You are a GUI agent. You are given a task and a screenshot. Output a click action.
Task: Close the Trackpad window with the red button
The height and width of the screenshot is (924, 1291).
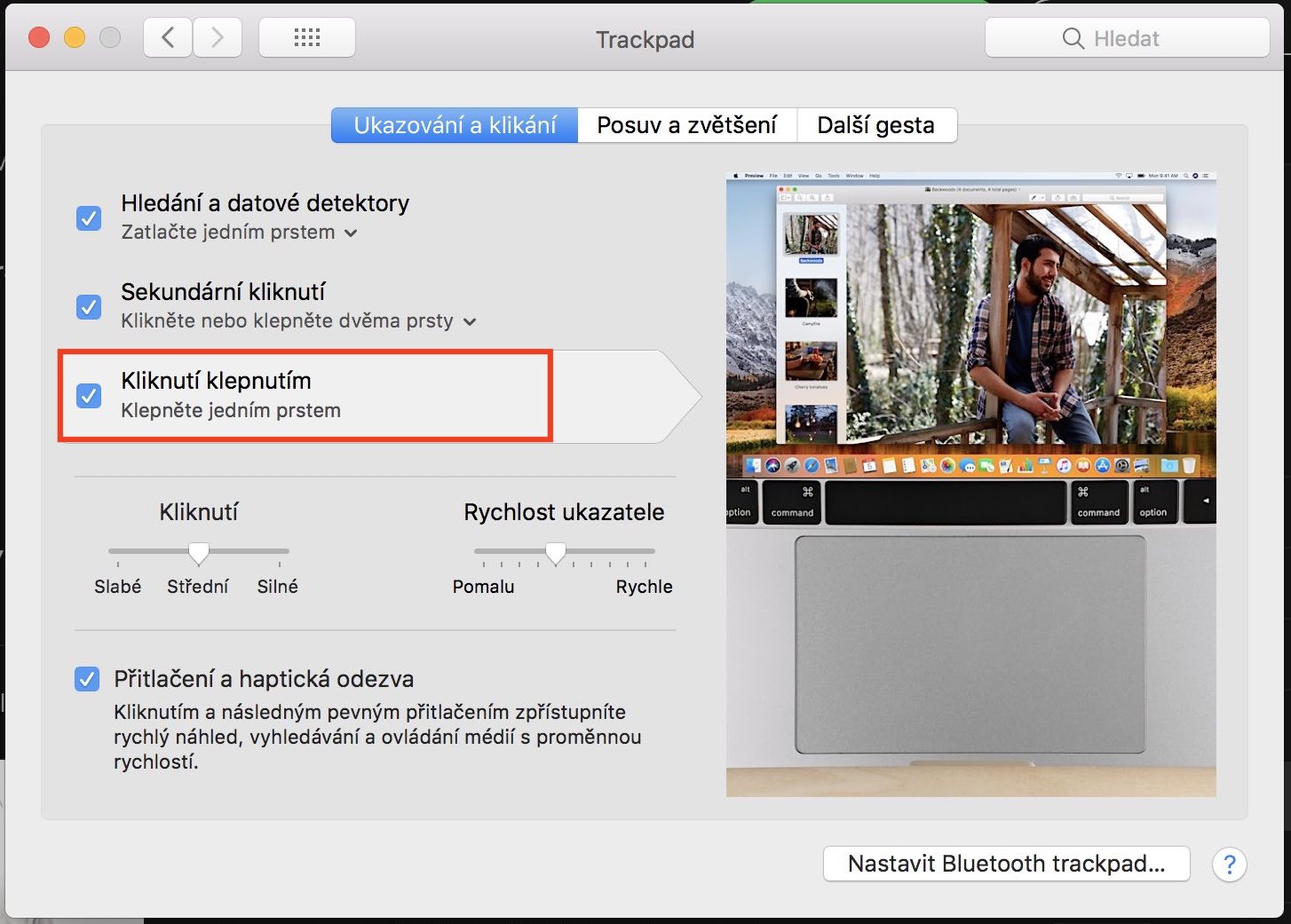coord(39,38)
